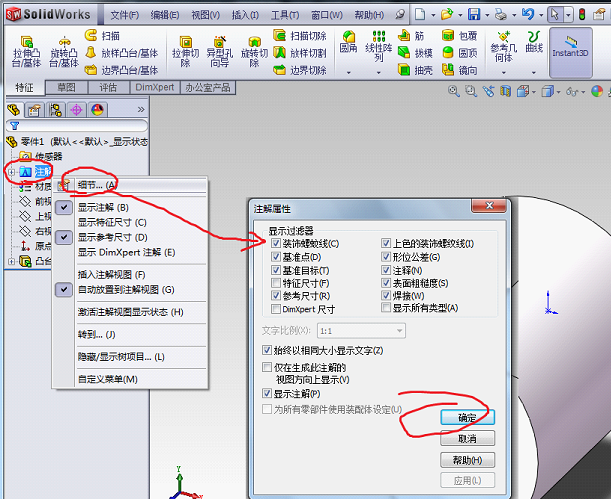Click the 边界凸台/基体 boundary boss tool

point(122,70)
